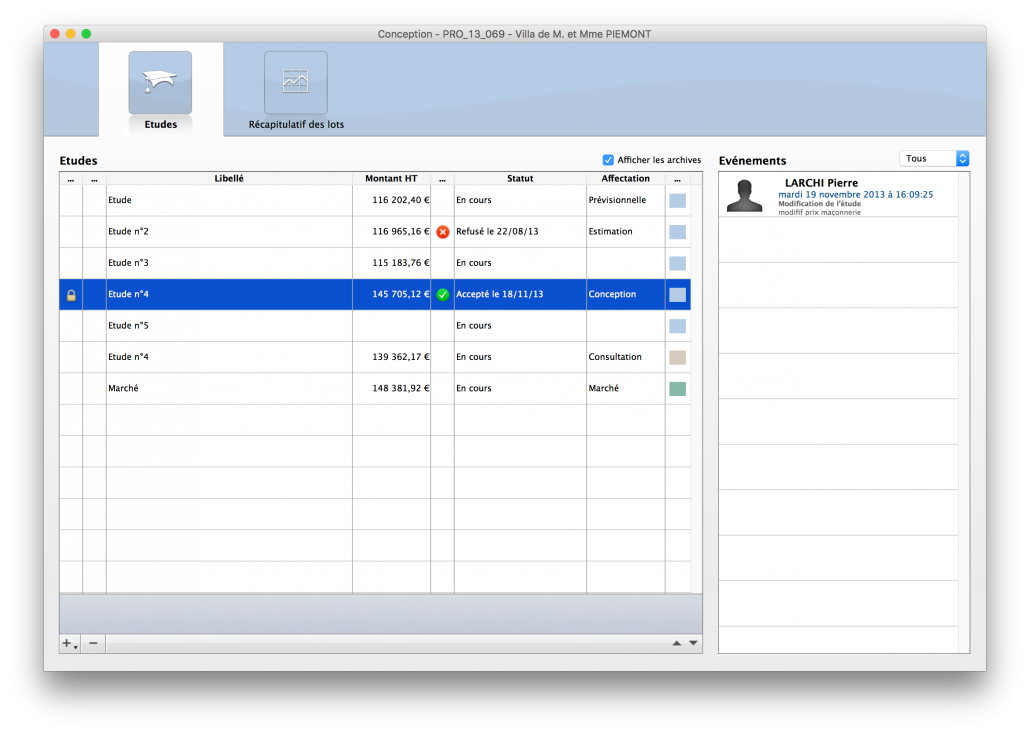Click the green accepted check icon
The height and width of the screenshot is (734, 1030).
coord(443,294)
